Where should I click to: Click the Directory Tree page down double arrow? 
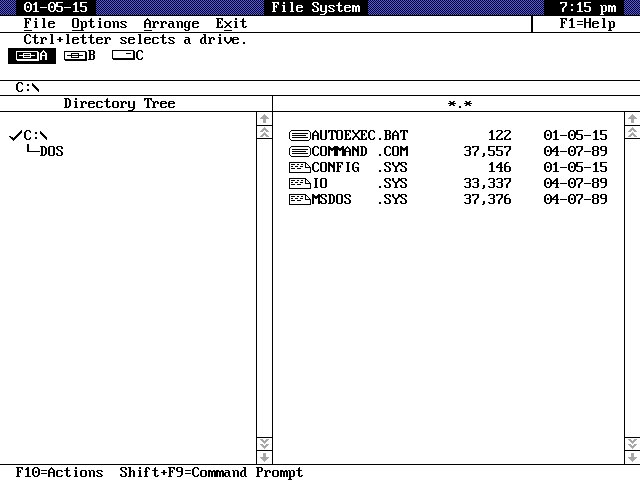point(264,443)
